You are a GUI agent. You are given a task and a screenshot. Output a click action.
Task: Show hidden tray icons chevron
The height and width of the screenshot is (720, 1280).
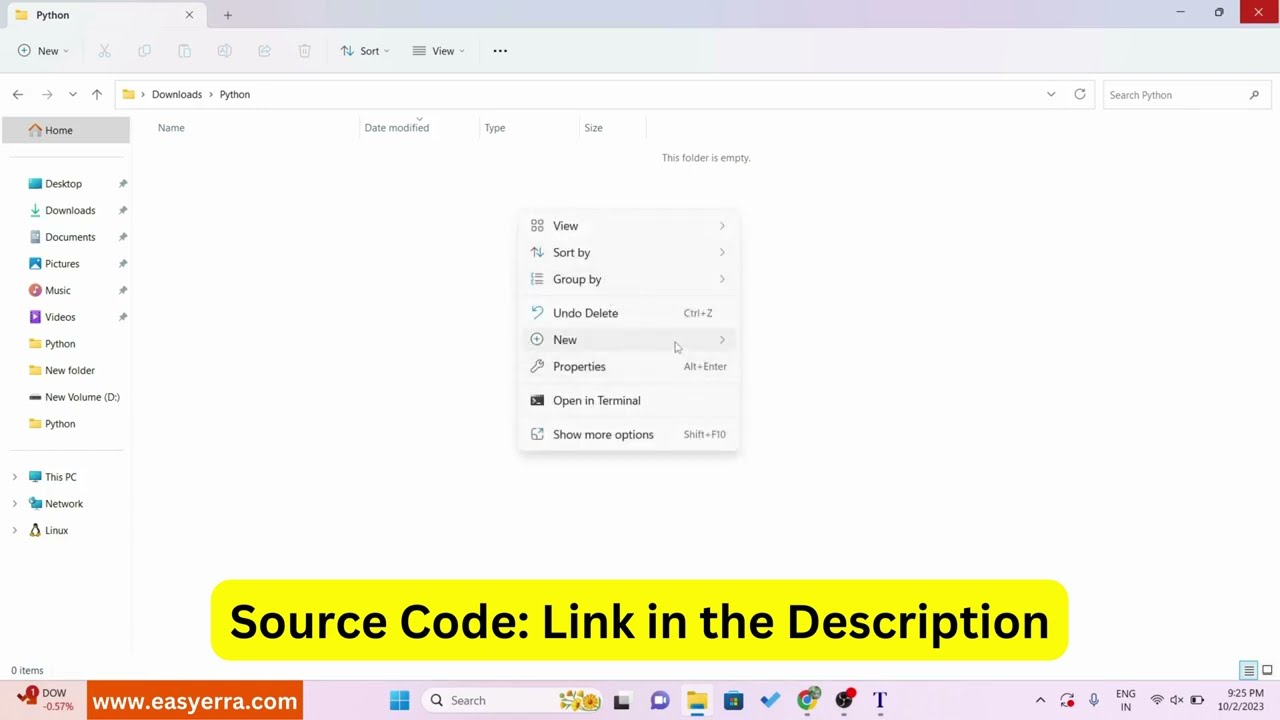pos(1040,700)
